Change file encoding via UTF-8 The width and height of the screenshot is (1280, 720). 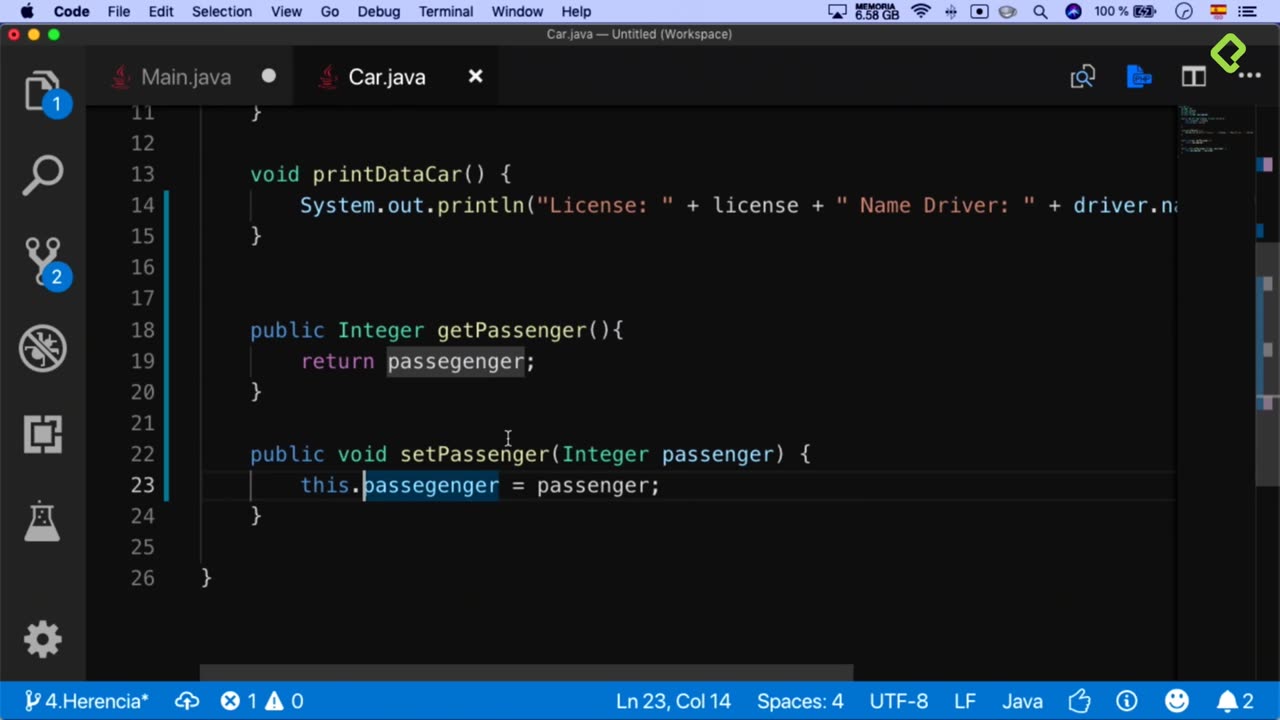click(899, 701)
